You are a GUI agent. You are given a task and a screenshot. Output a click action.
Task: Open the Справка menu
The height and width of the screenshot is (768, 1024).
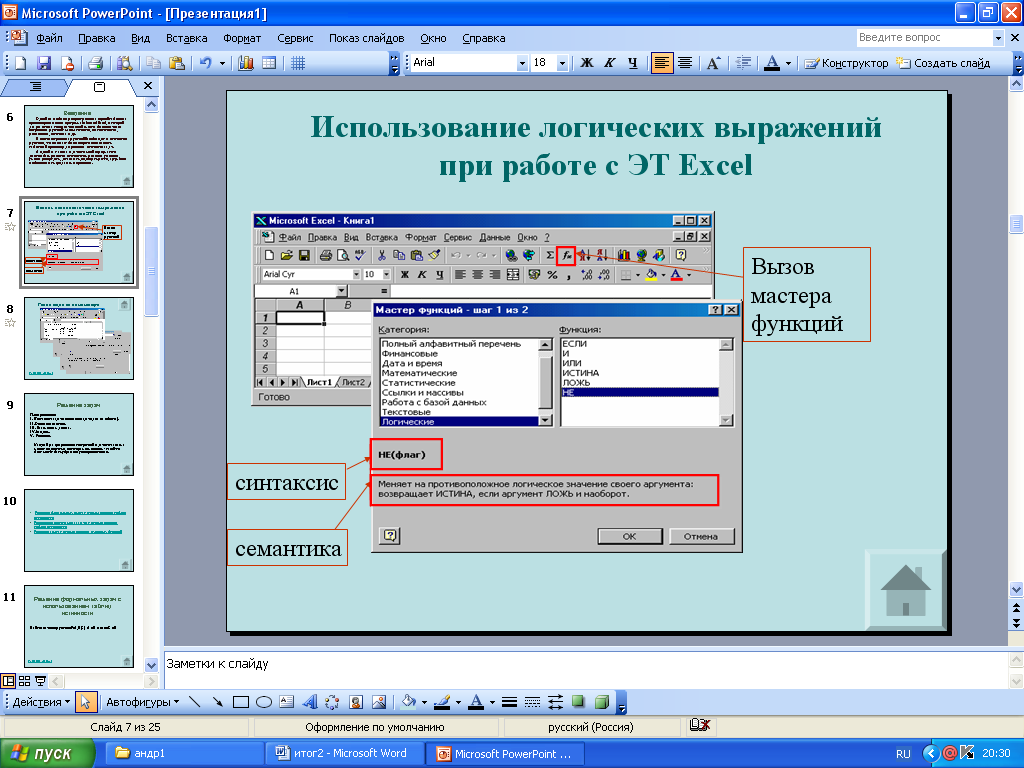click(483, 38)
